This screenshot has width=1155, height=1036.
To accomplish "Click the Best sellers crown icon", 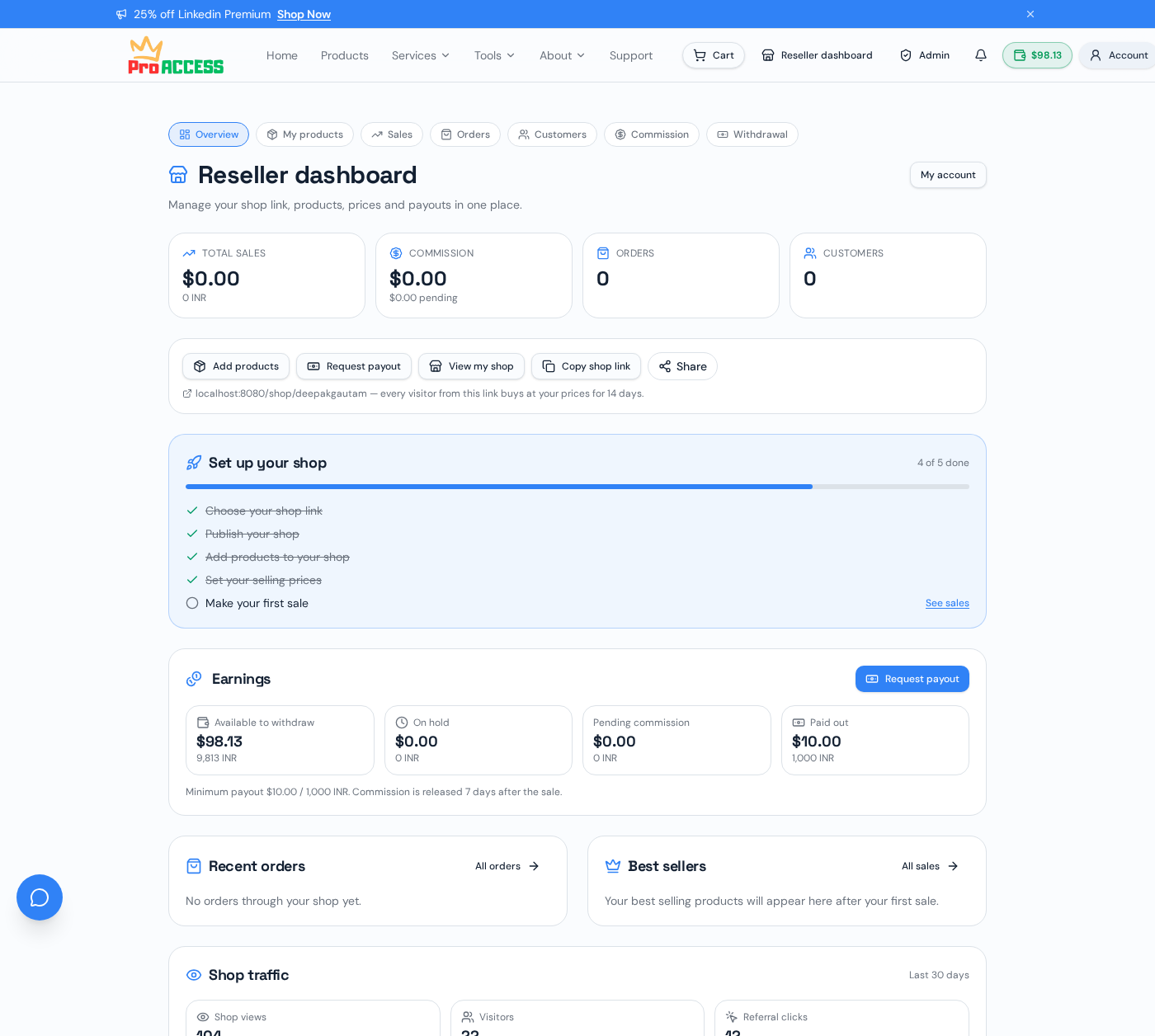I will coord(613,866).
